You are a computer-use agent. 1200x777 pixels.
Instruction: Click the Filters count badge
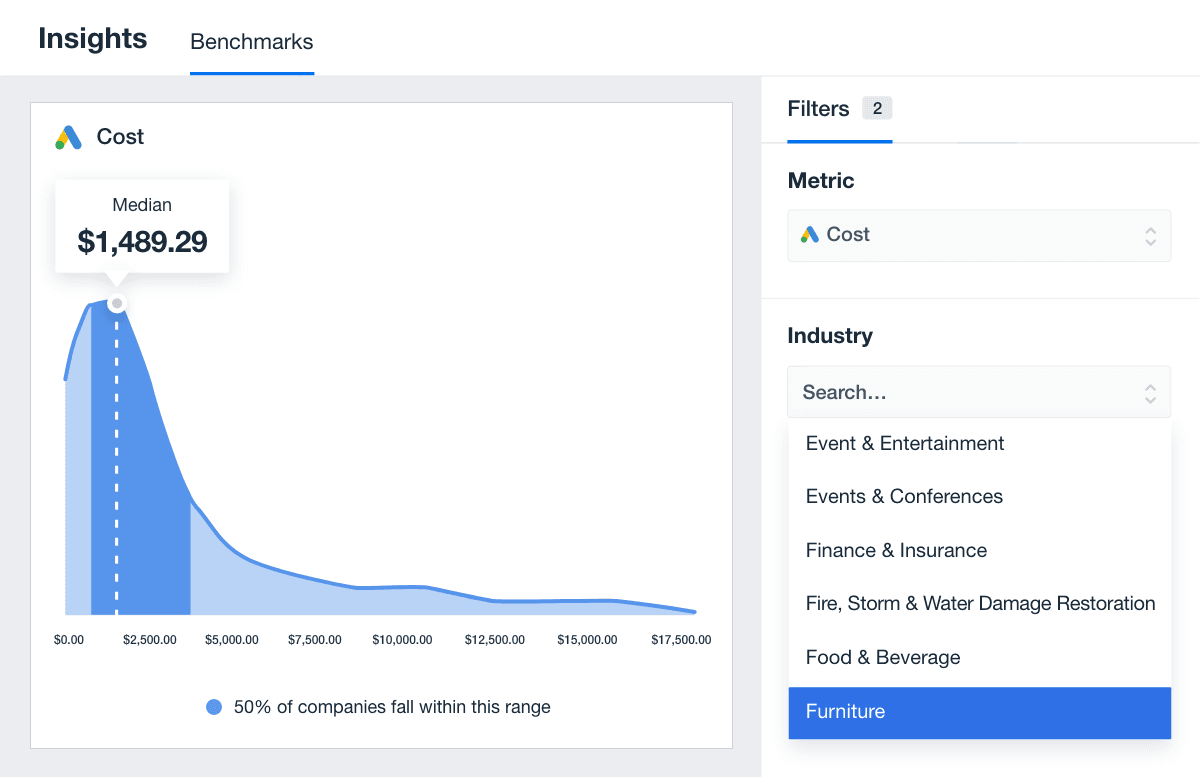click(x=877, y=108)
